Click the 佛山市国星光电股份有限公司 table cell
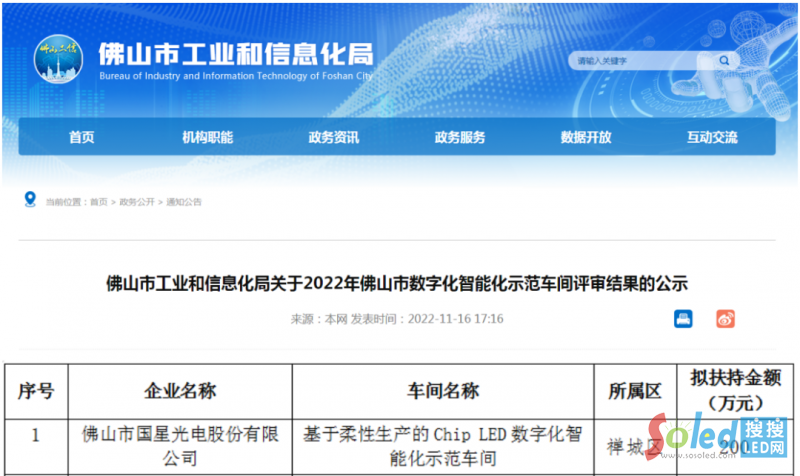Viewport: 800px width, 476px height. (180, 447)
